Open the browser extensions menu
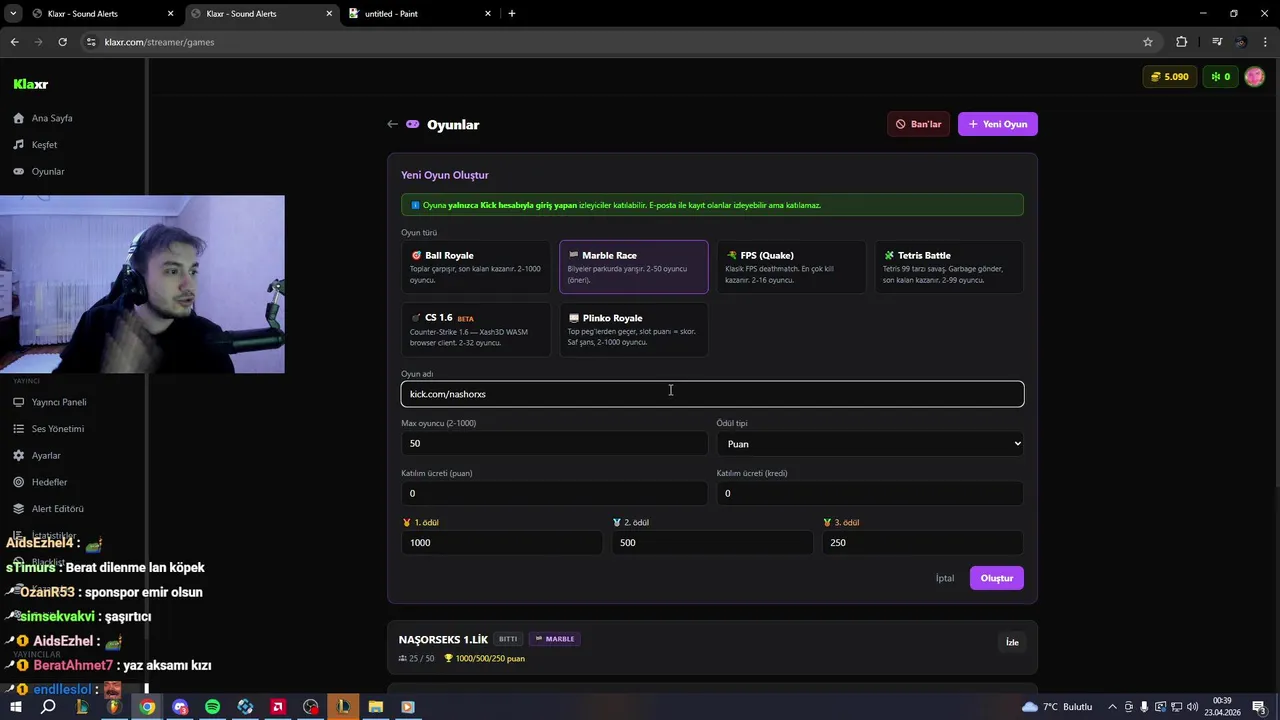This screenshot has width=1280, height=720. (x=1182, y=42)
